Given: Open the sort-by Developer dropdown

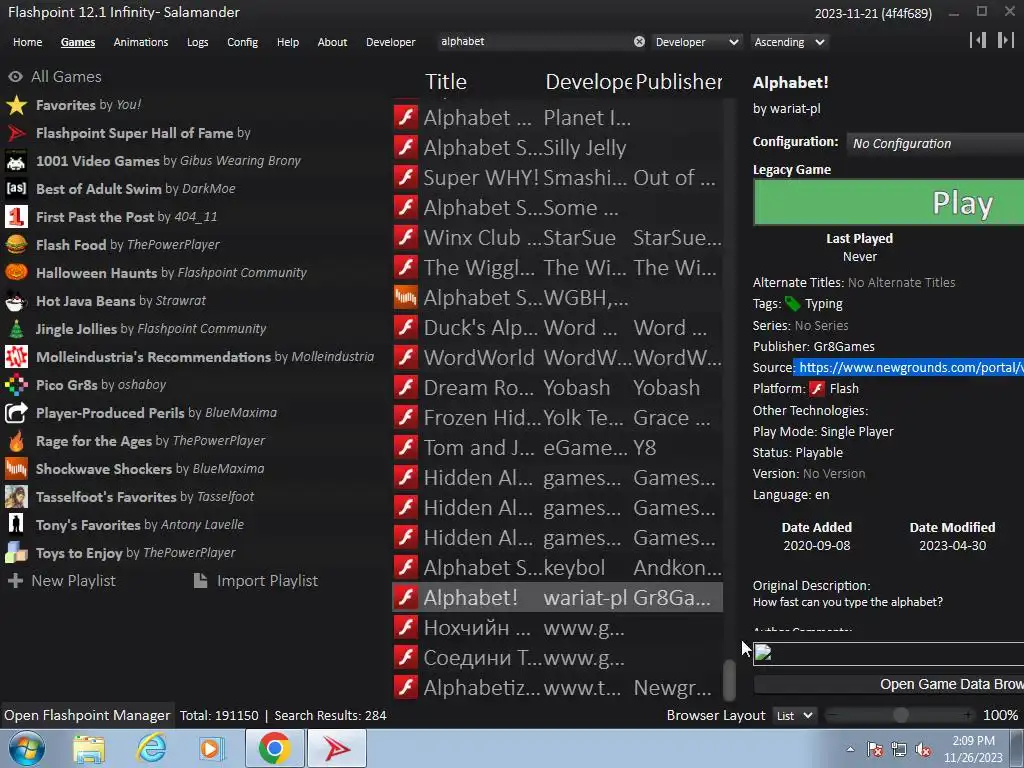Looking at the screenshot, I should click(x=697, y=42).
